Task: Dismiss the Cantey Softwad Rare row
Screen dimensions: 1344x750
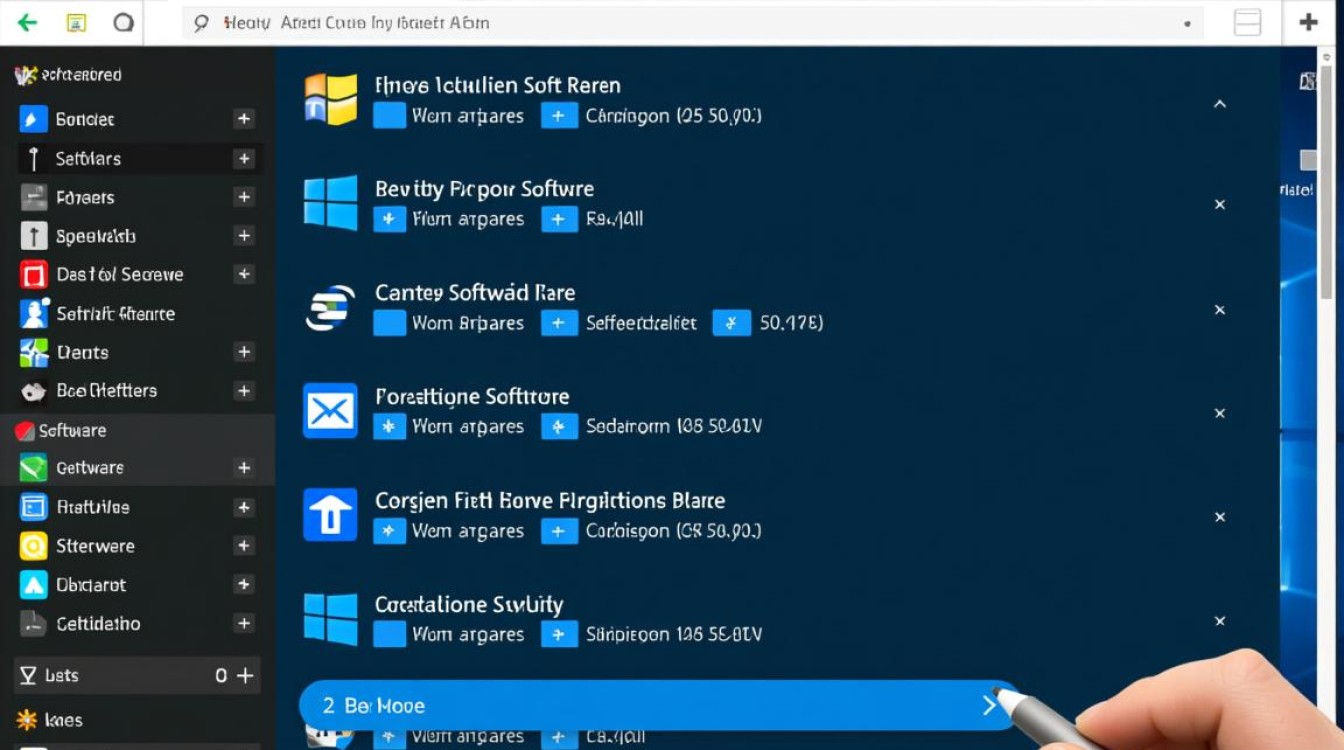Action: pos(1219,310)
